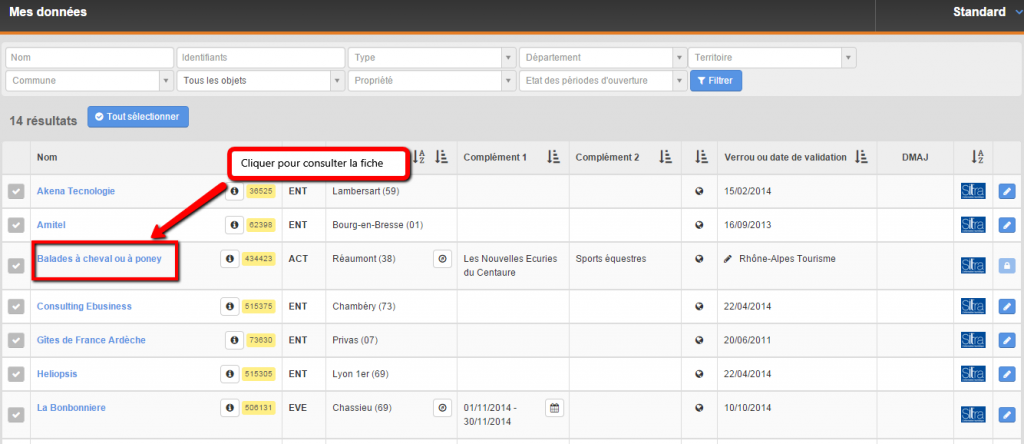Toggle checkbox for Heliopsis
1024x444 pixels.
coord(16,374)
